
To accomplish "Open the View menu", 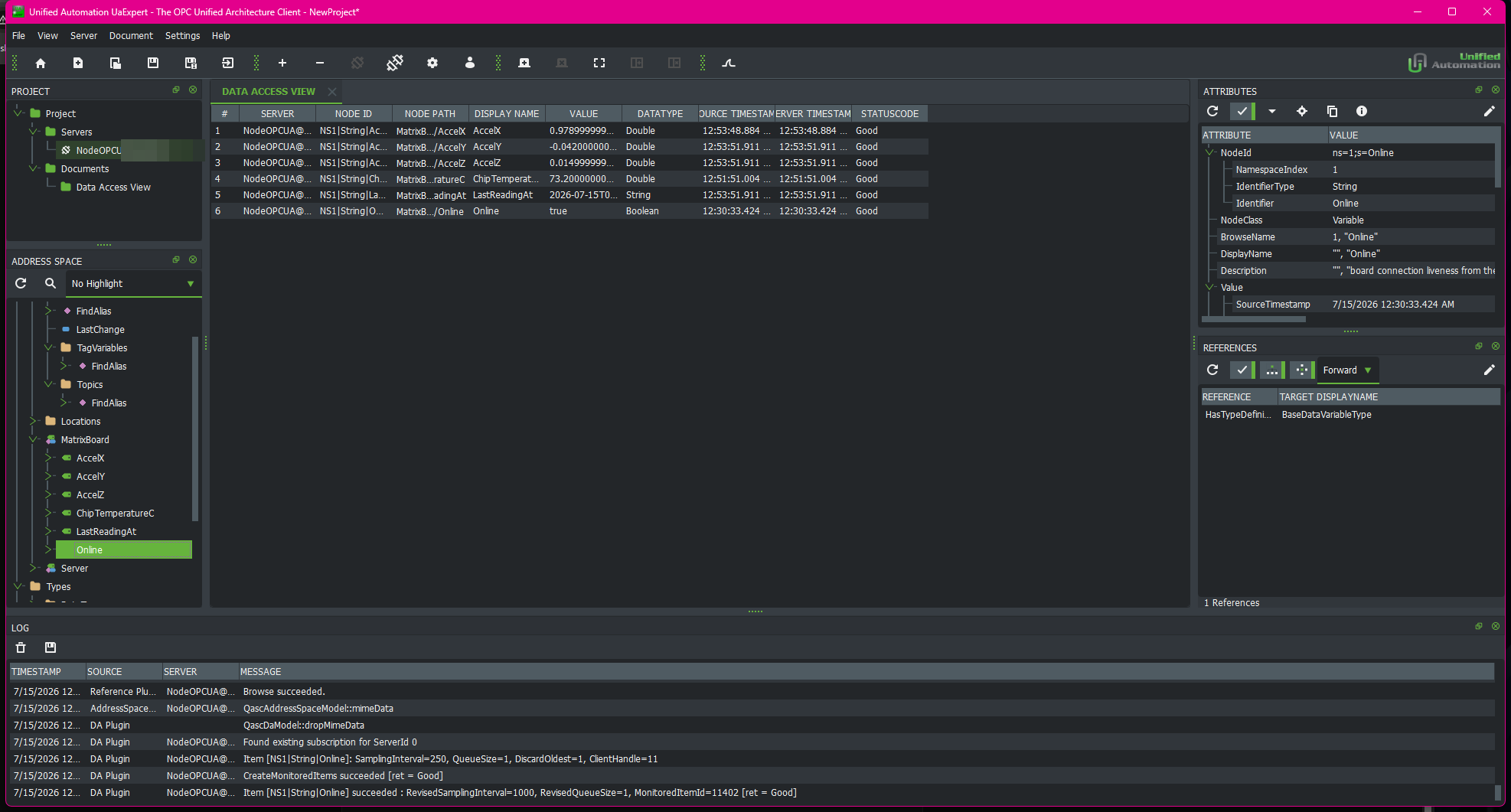I will point(47,36).
